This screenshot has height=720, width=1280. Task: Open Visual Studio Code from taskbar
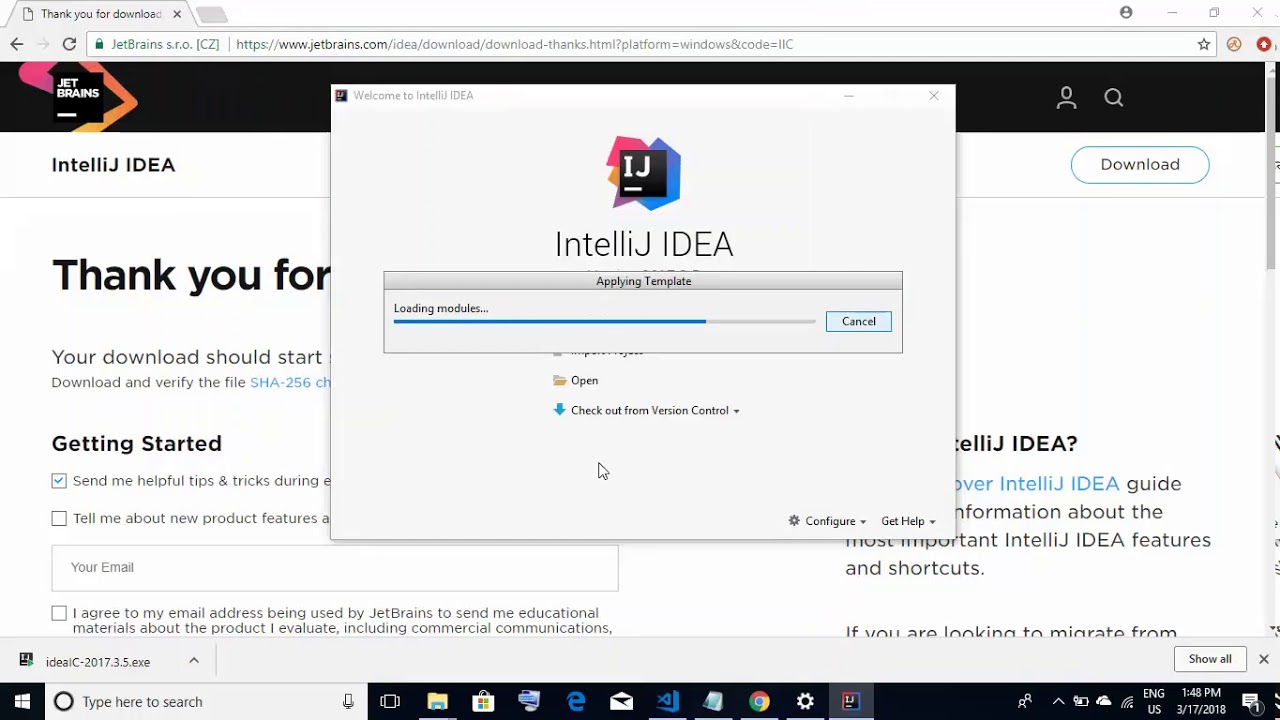(x=668, y=702)
